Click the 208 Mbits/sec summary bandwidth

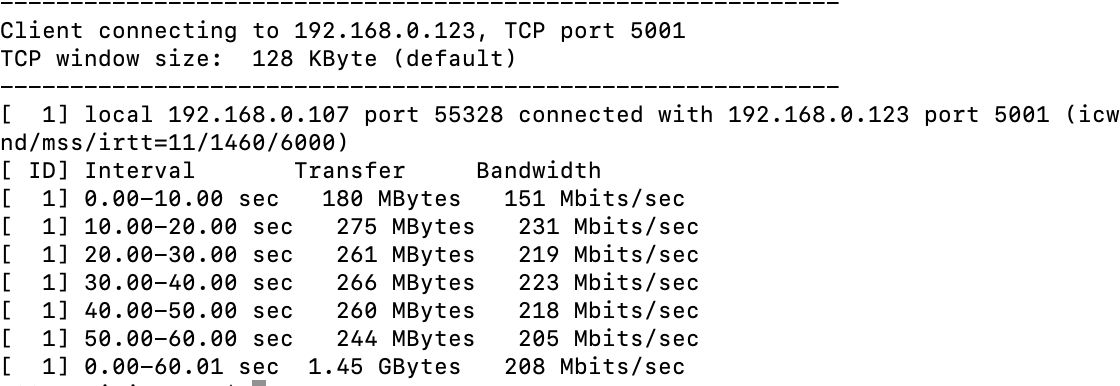[x=594, y=367]
